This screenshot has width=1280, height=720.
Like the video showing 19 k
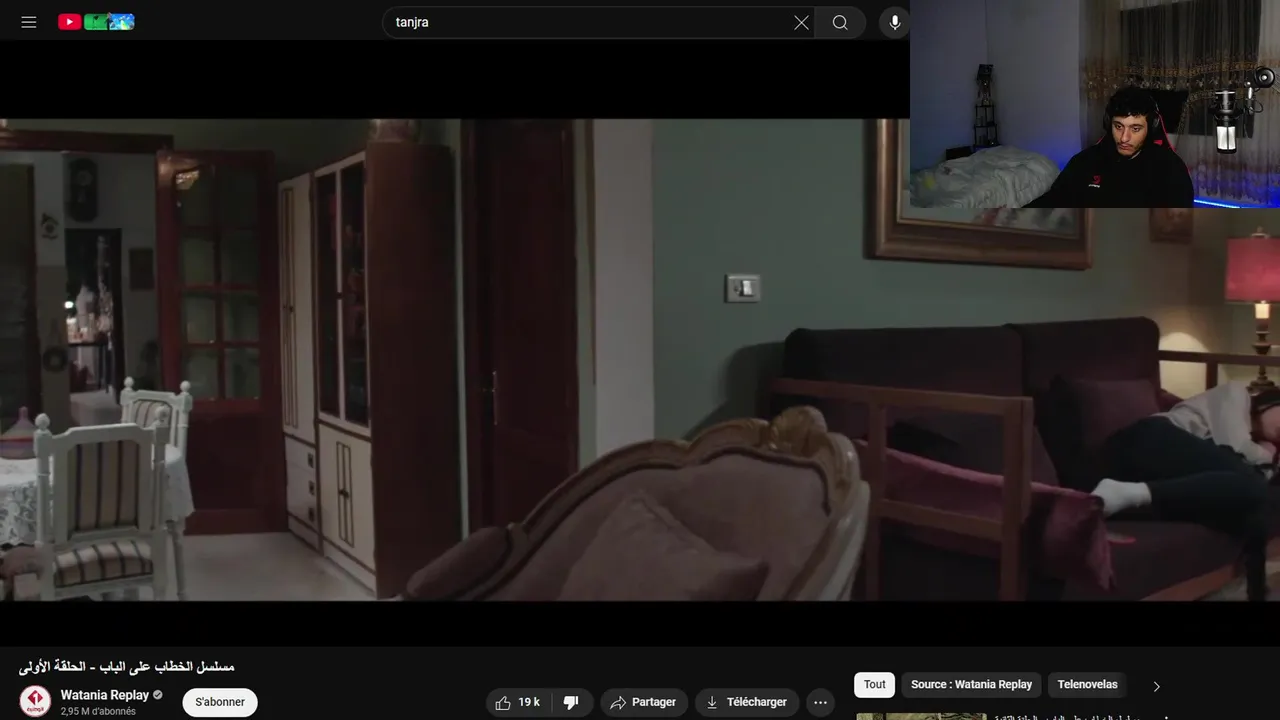518,702
